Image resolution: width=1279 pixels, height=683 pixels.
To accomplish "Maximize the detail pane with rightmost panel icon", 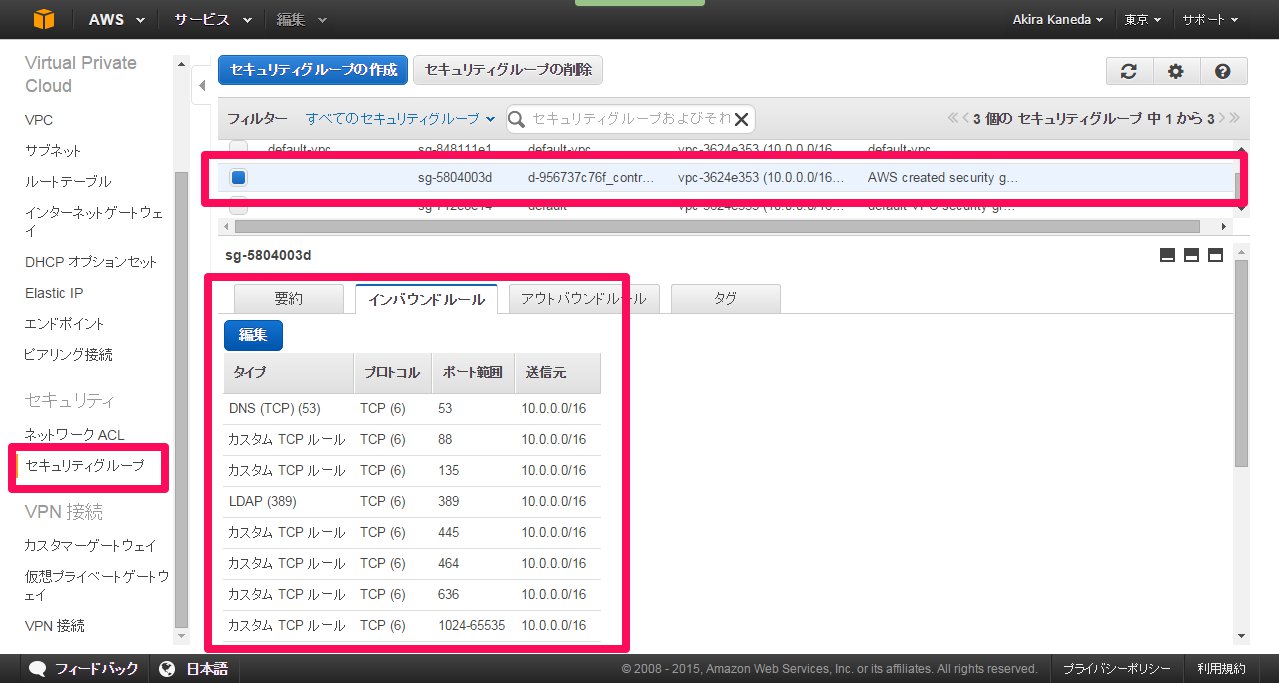I will 1215,255.
